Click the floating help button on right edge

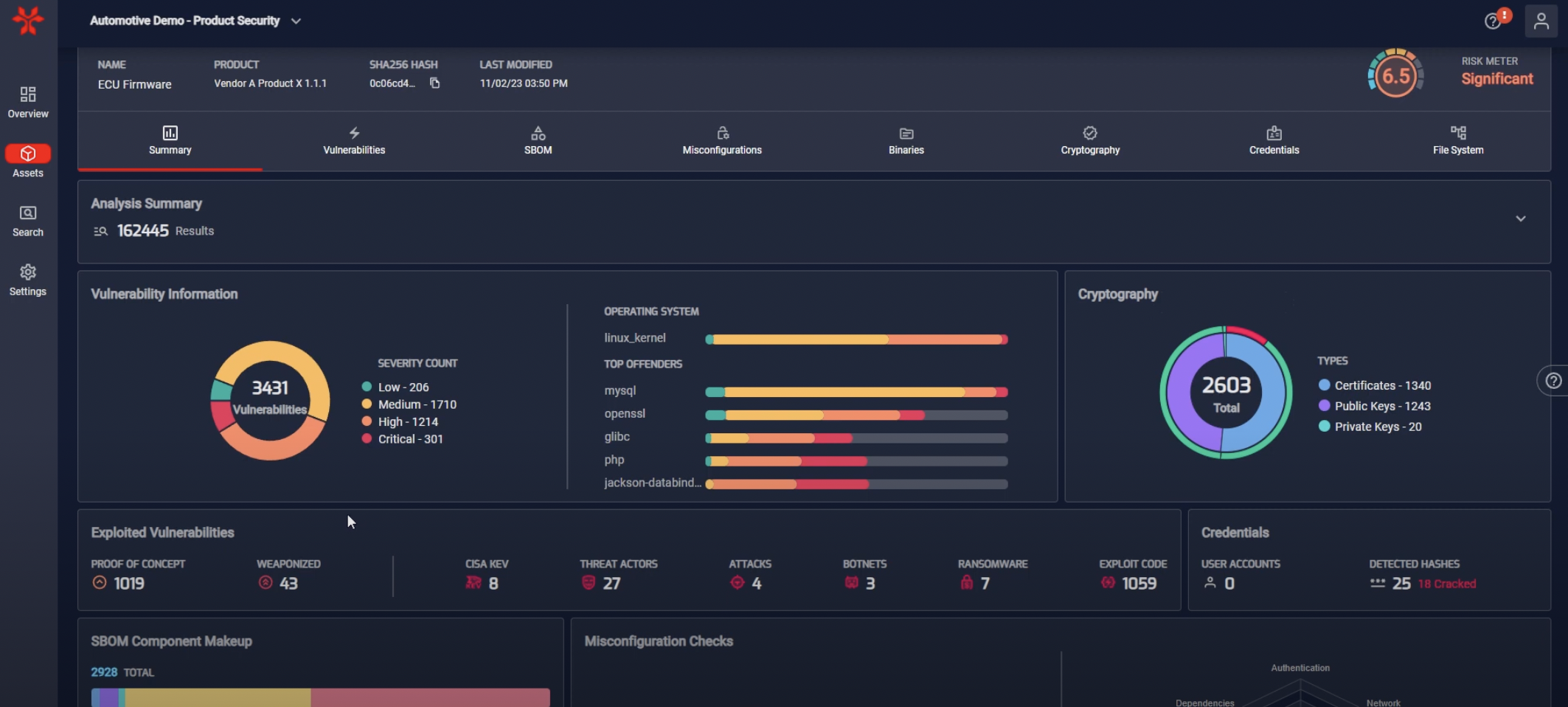pyautogui.click(x=1553, y=381)
